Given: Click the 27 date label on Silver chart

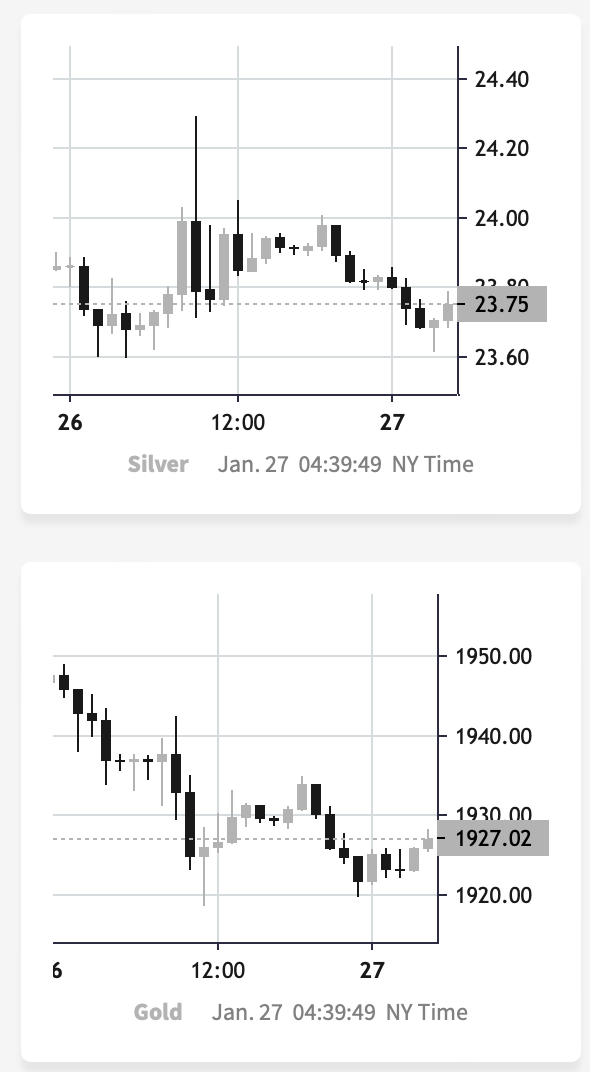Looking at the screenshot, I should click(x=392, y=423).
